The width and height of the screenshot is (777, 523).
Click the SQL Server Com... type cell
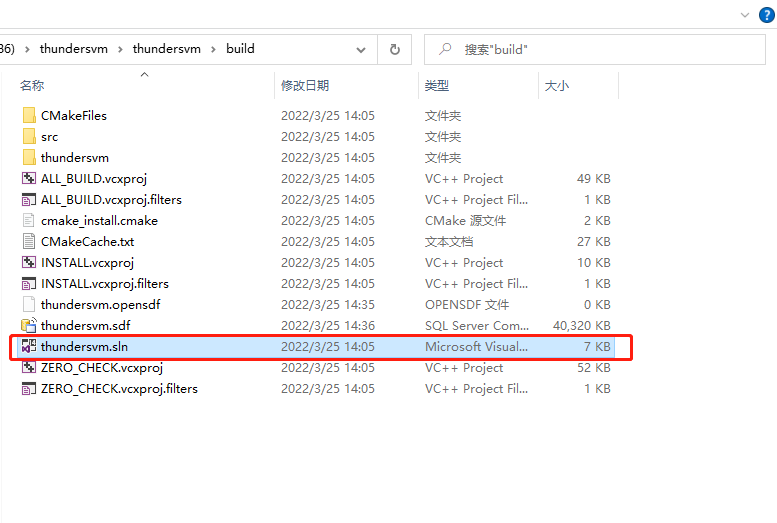[477, 326]
